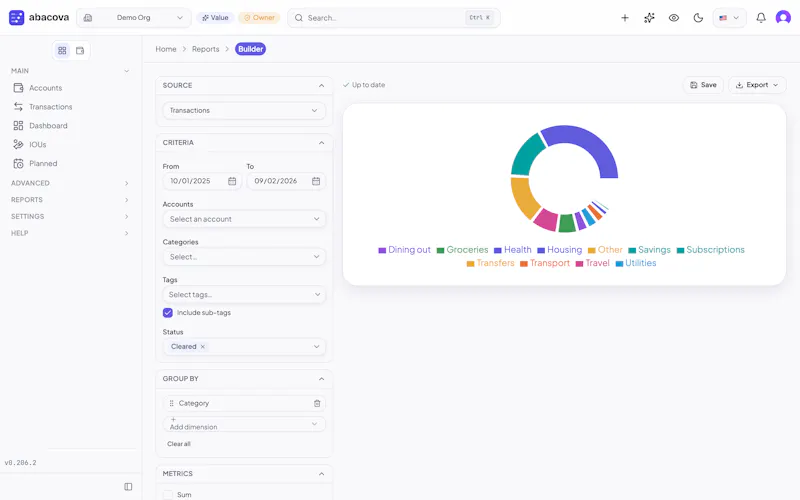Open the Select tags dropdown
Image resolution: width=800 pixels, height=500 pixels.
pos(244,294)
